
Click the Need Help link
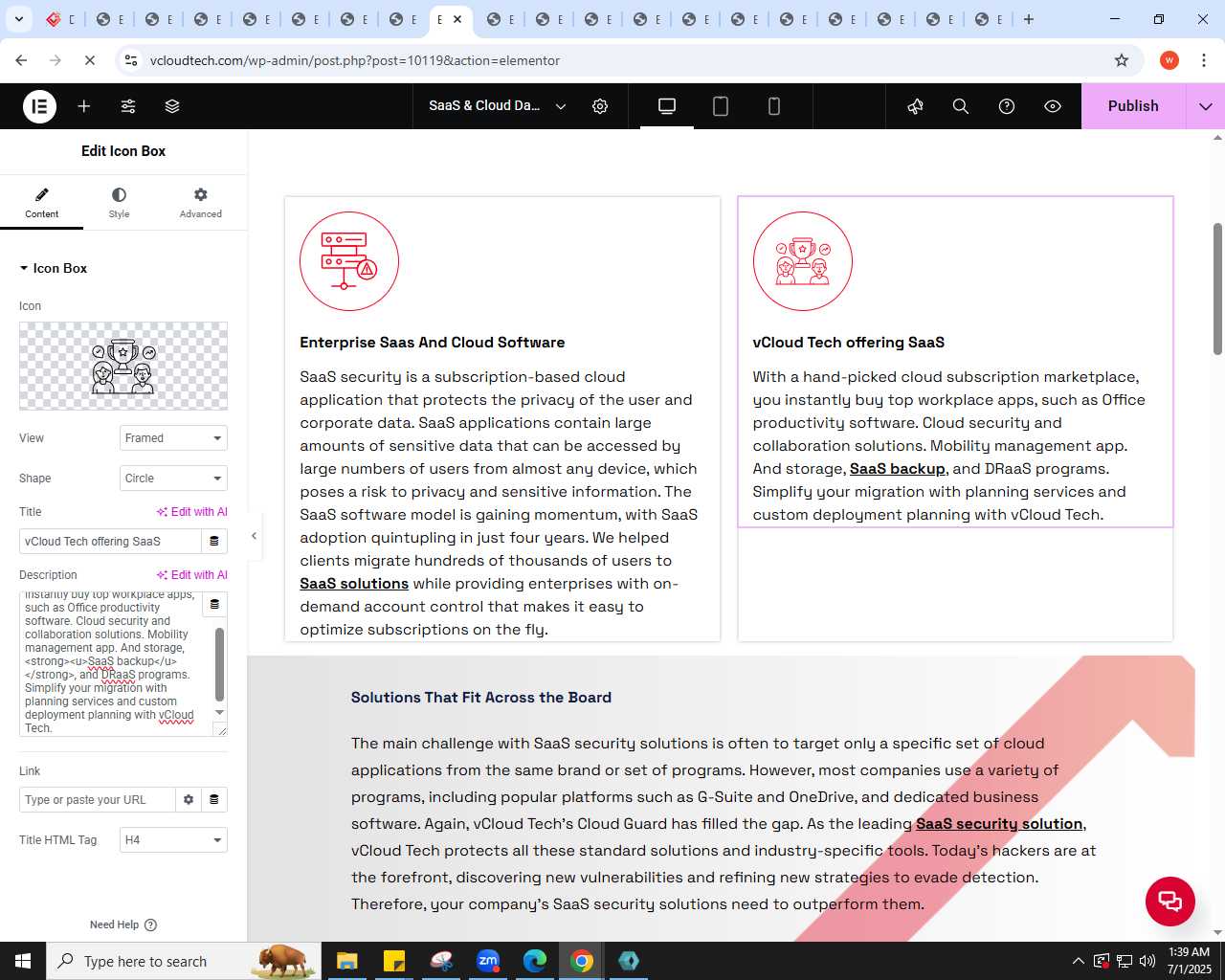tap(123, 924)
